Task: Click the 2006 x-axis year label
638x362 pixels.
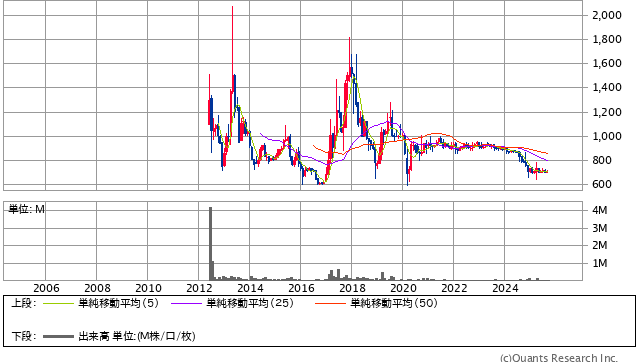Action: coord(46,288)
